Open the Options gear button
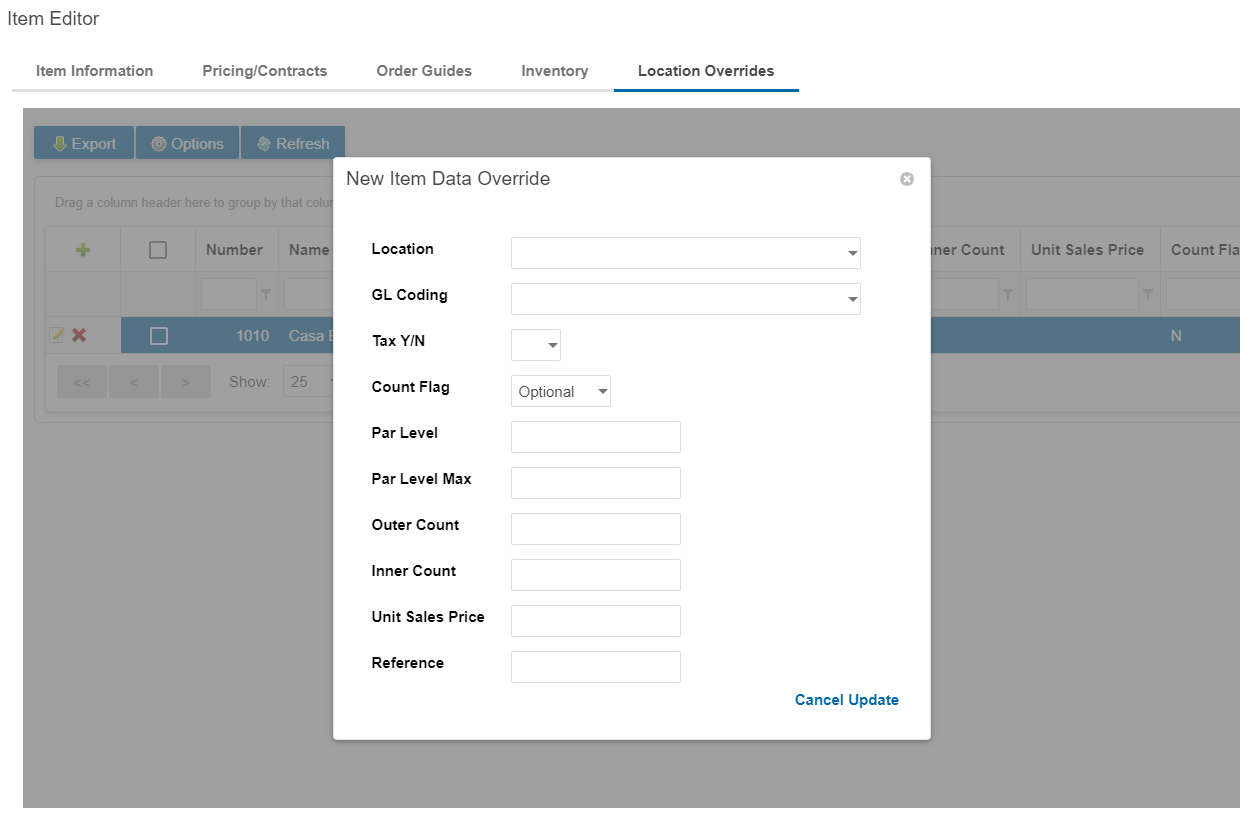Viewport: 1256px width, 825px height. click(x=187, y=143)
